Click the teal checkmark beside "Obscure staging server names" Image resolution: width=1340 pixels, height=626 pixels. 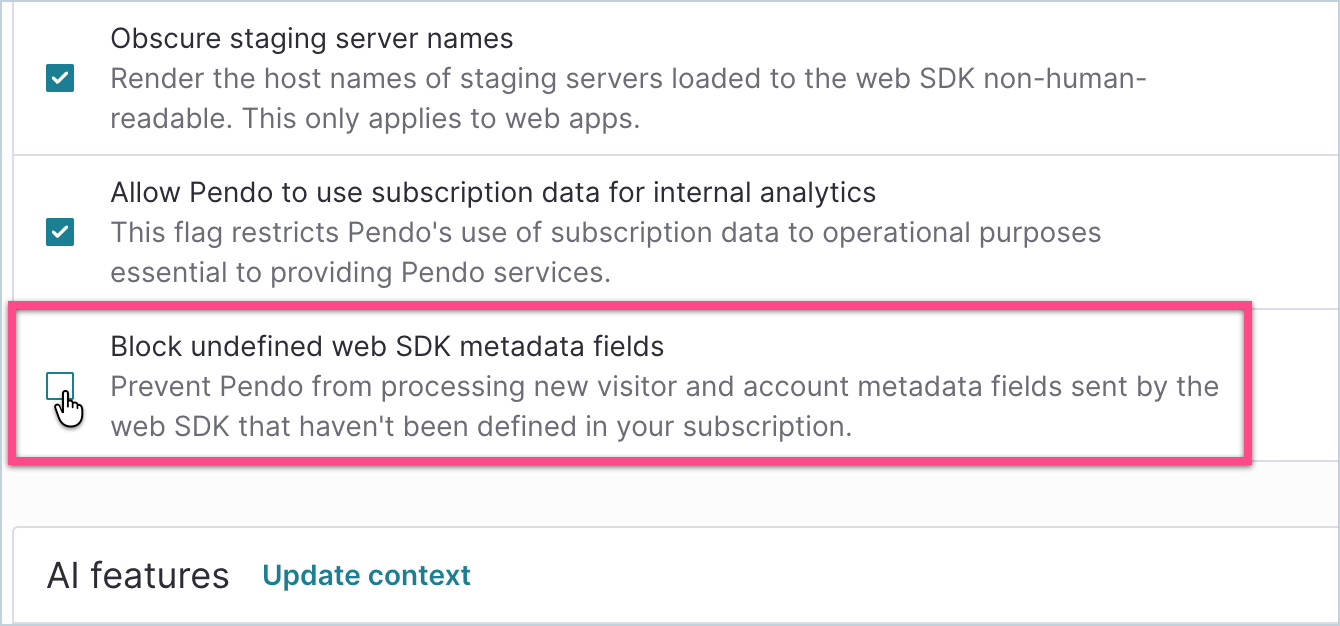pos(60,78)
